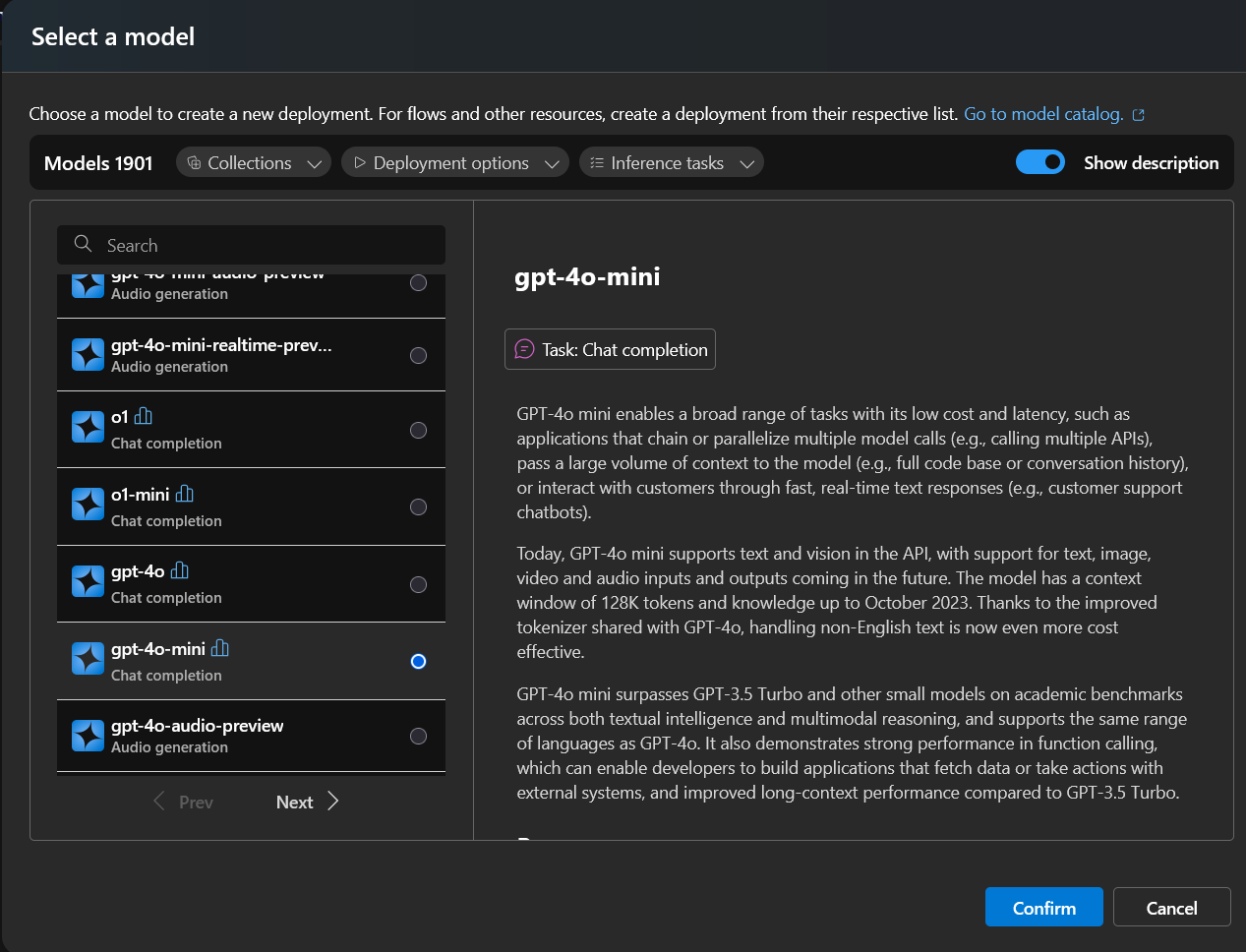The width and height of the screenshot is (1246, 952).
Task: Select the o1-mini radio button
Action: point(418,506)
